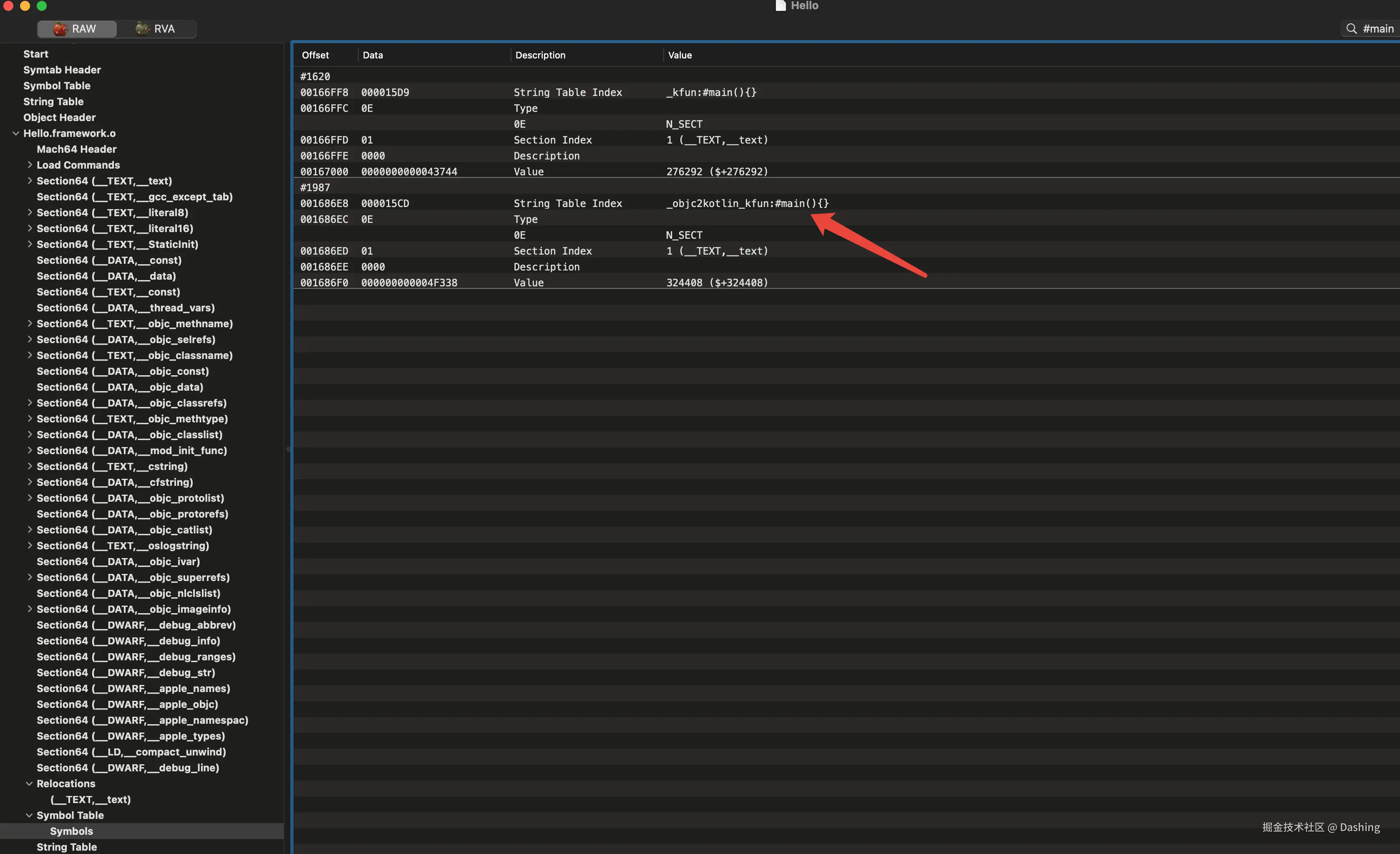Click the Hello document icon in title bar

coord(781,6)
